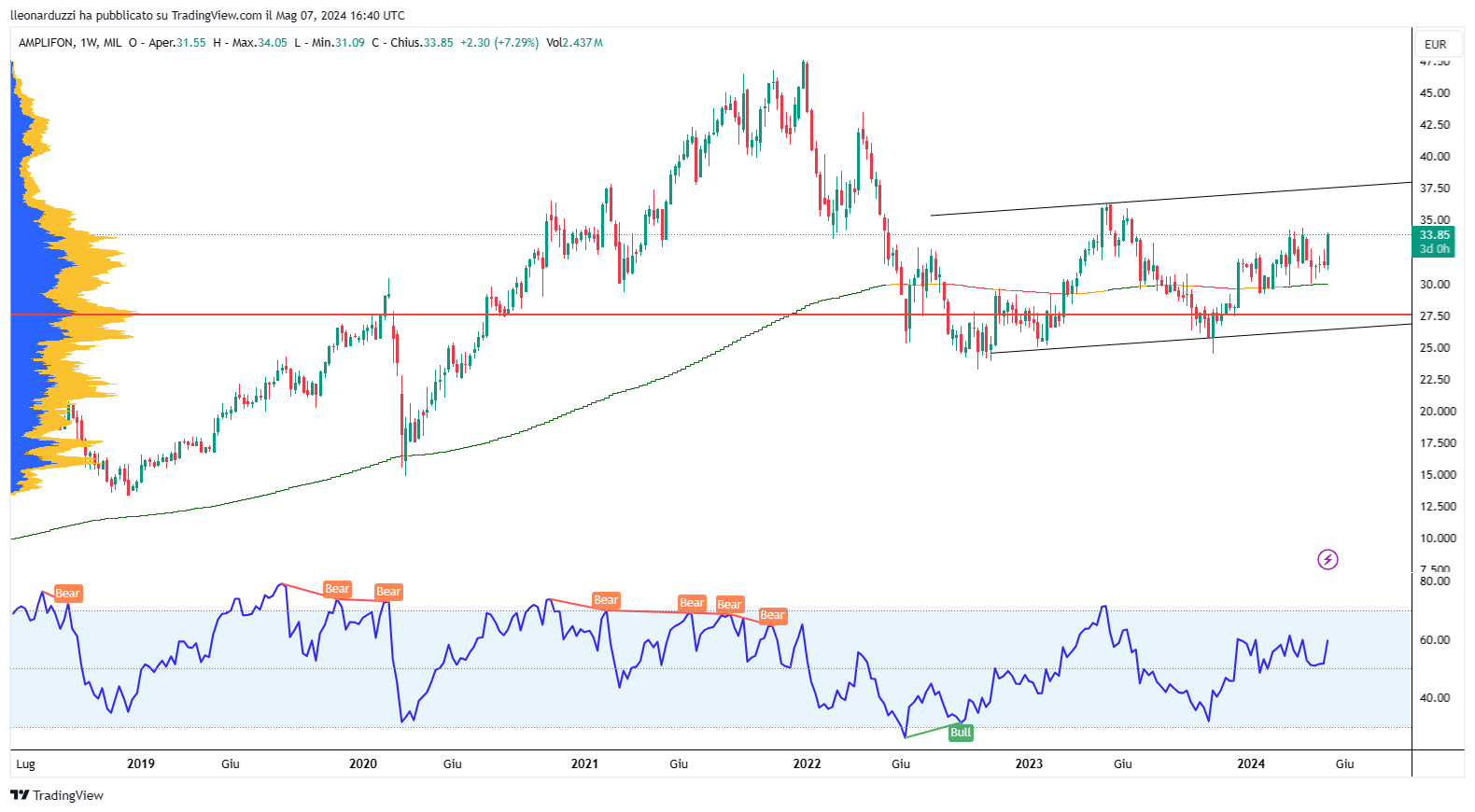This screenshot has width=1475, height=812.
Task: Click the 2024 time axis label
Action: 1251,763
